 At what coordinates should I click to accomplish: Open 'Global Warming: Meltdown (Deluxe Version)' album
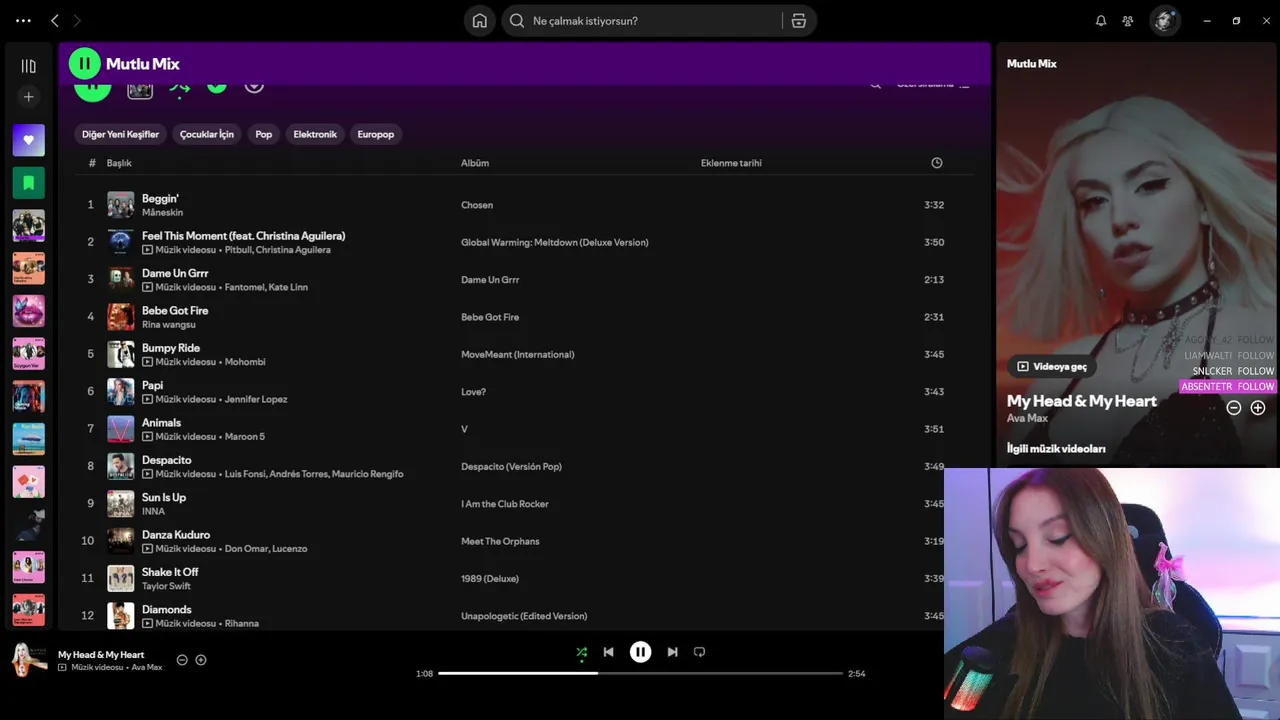(555, 242)
